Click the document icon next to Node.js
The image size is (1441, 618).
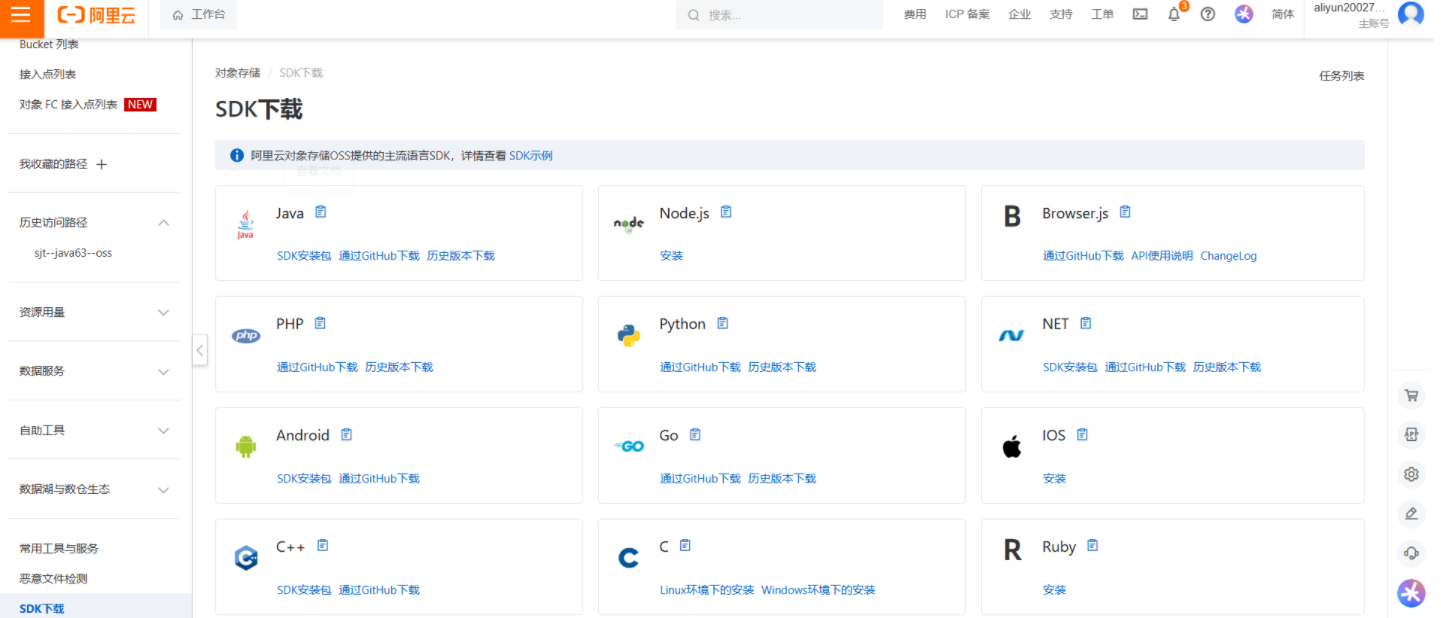[x=727, y=212]
